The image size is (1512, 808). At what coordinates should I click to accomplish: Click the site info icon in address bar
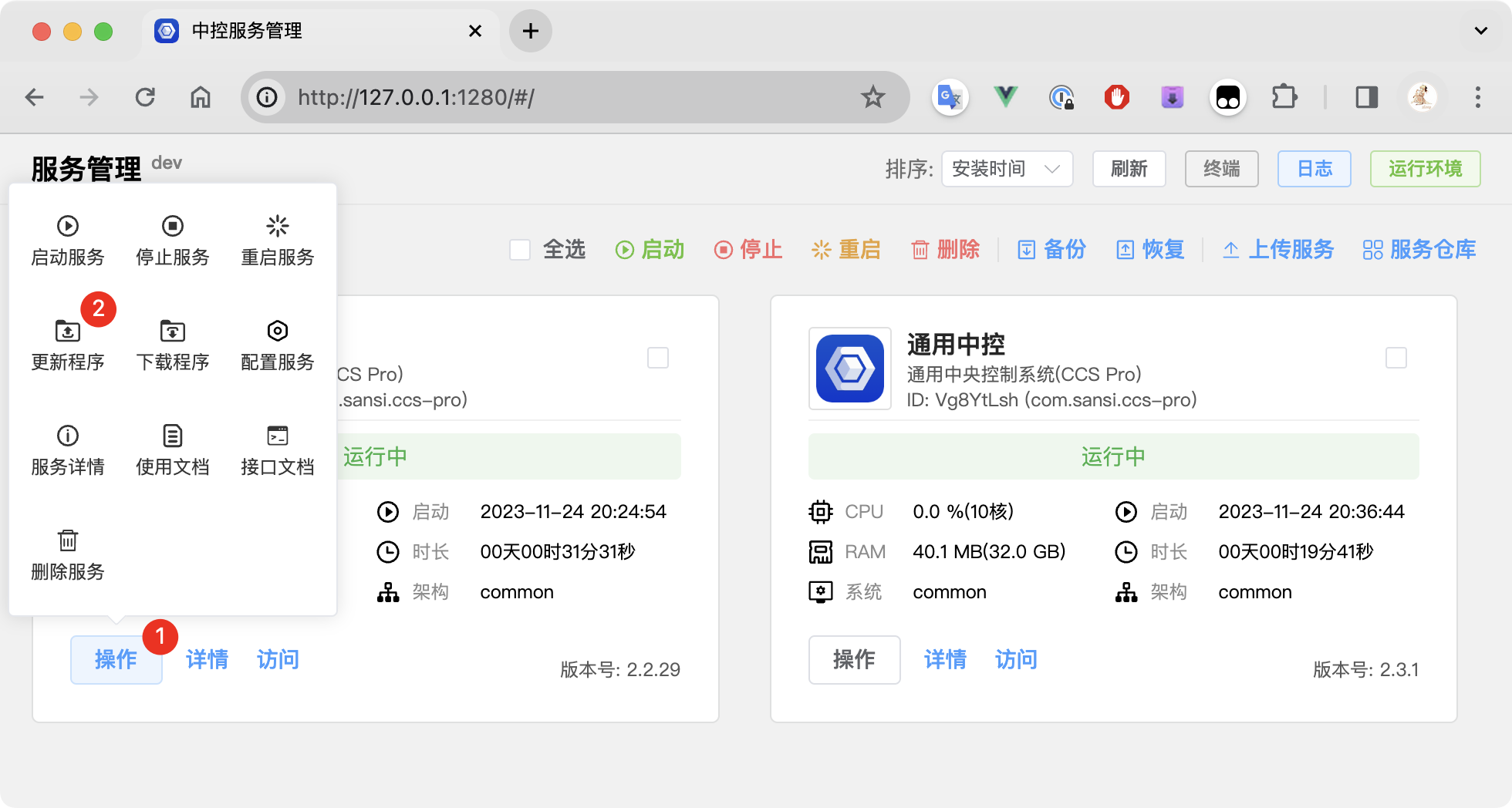click(267, 97)
